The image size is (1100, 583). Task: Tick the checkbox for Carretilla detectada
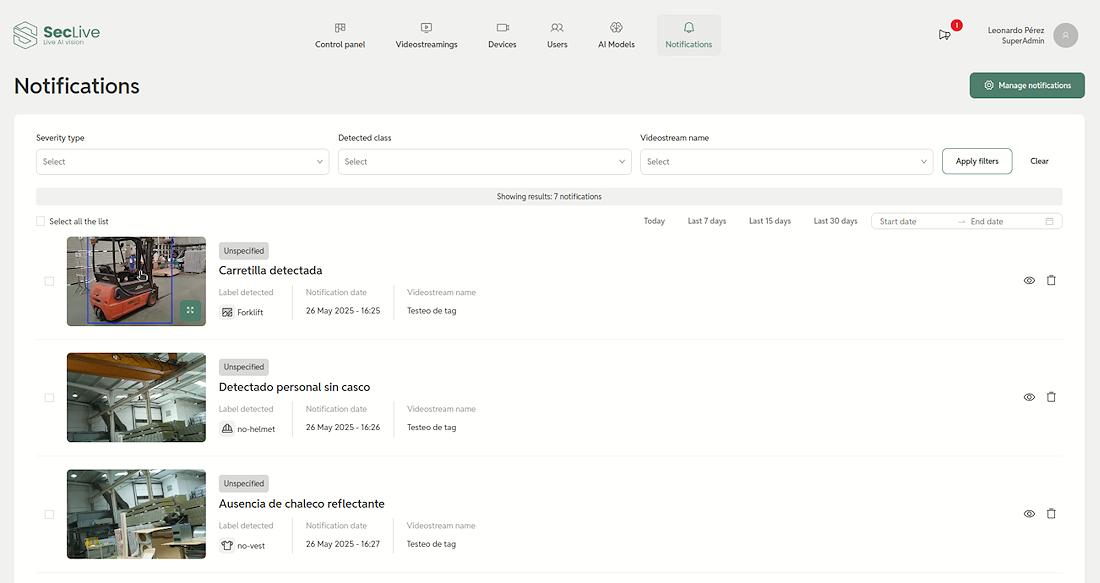tap(49, 281)
